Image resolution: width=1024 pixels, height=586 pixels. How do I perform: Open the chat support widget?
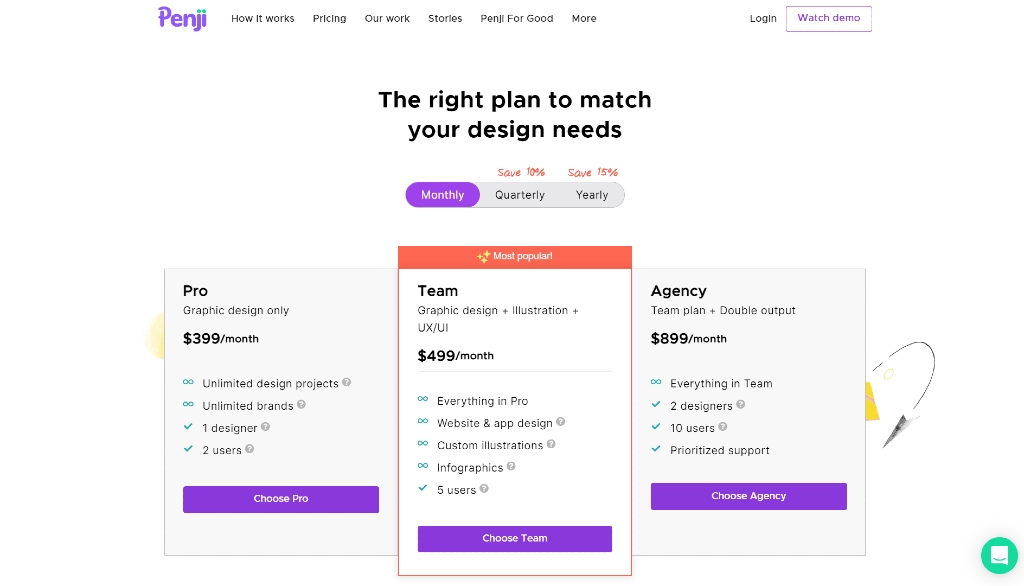click(x=999, y=556)
